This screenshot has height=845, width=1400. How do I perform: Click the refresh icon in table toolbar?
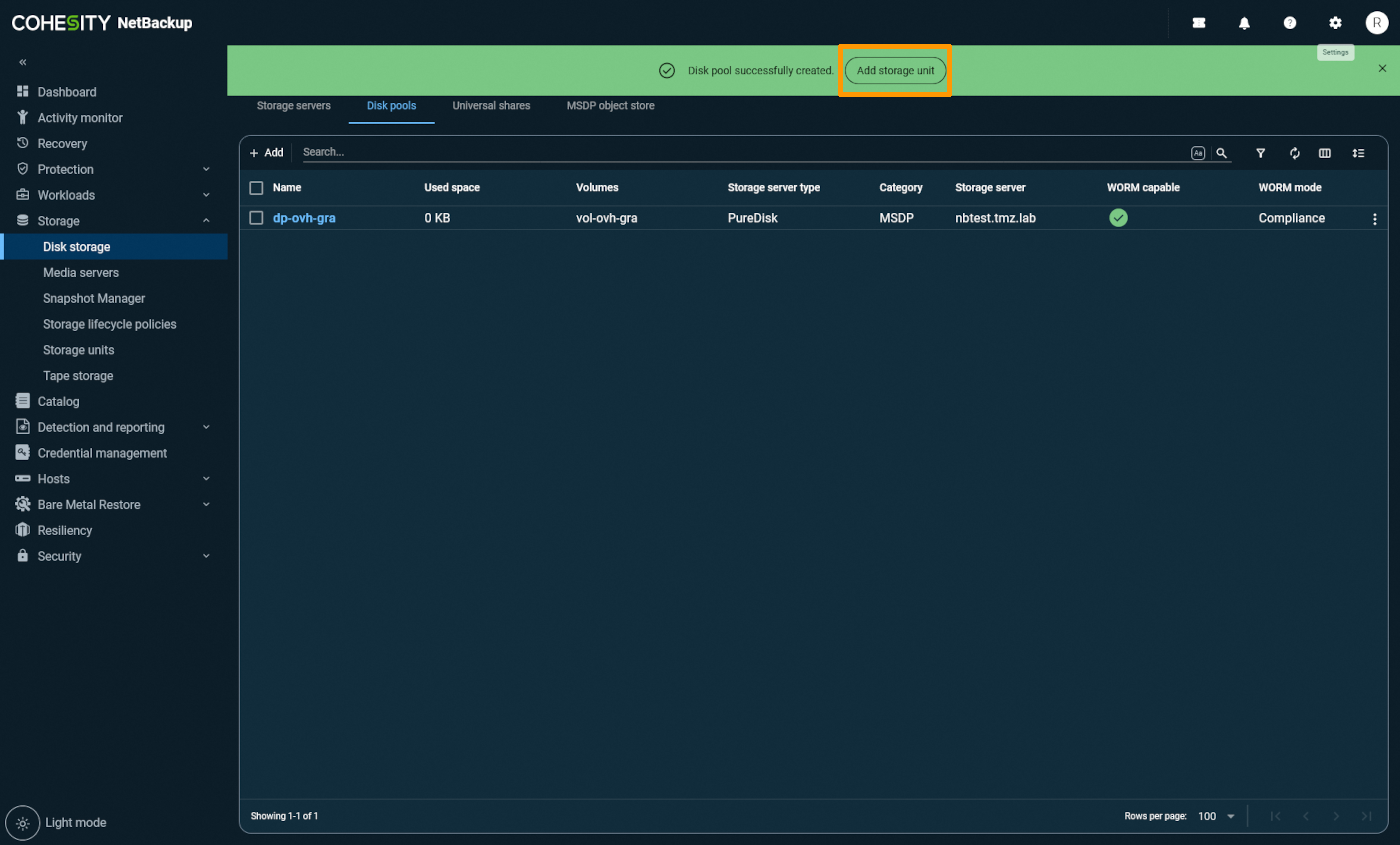(1294, 153)
